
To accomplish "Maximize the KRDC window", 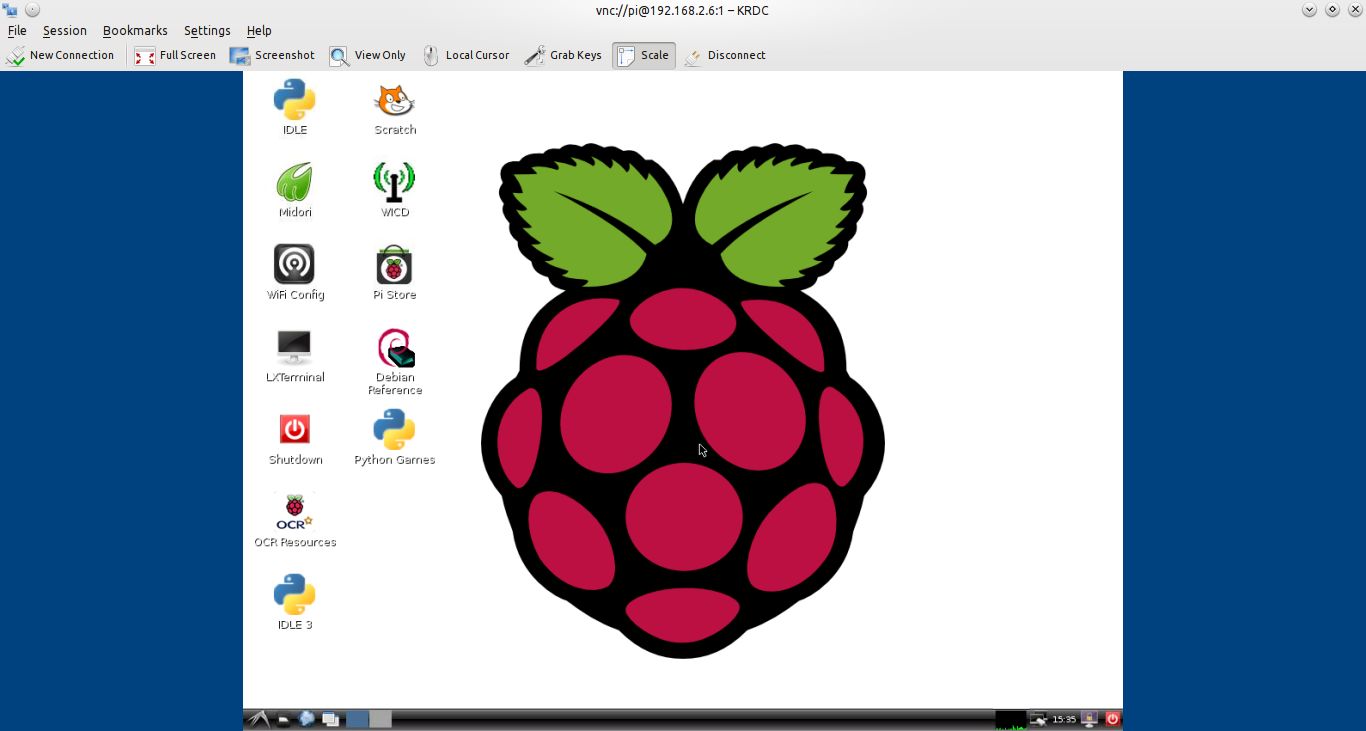I will (1332, 10).
